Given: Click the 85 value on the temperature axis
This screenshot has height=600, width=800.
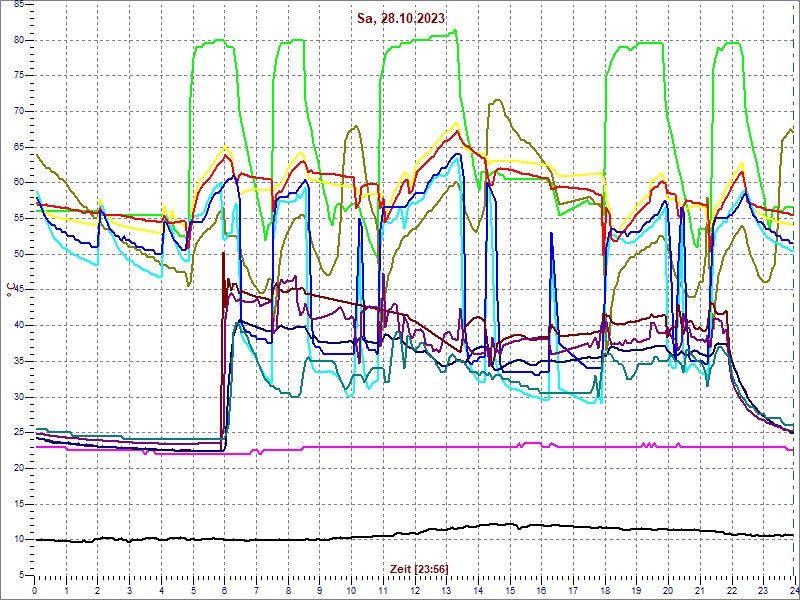Looking at the screenshot, I should (x=18, y=4).
